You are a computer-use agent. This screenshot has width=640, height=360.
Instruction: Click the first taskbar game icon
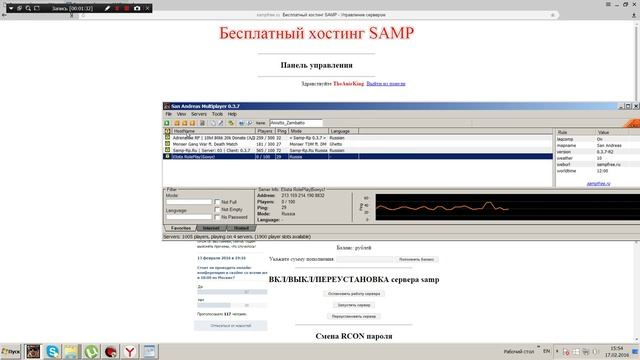coord(33,351)
